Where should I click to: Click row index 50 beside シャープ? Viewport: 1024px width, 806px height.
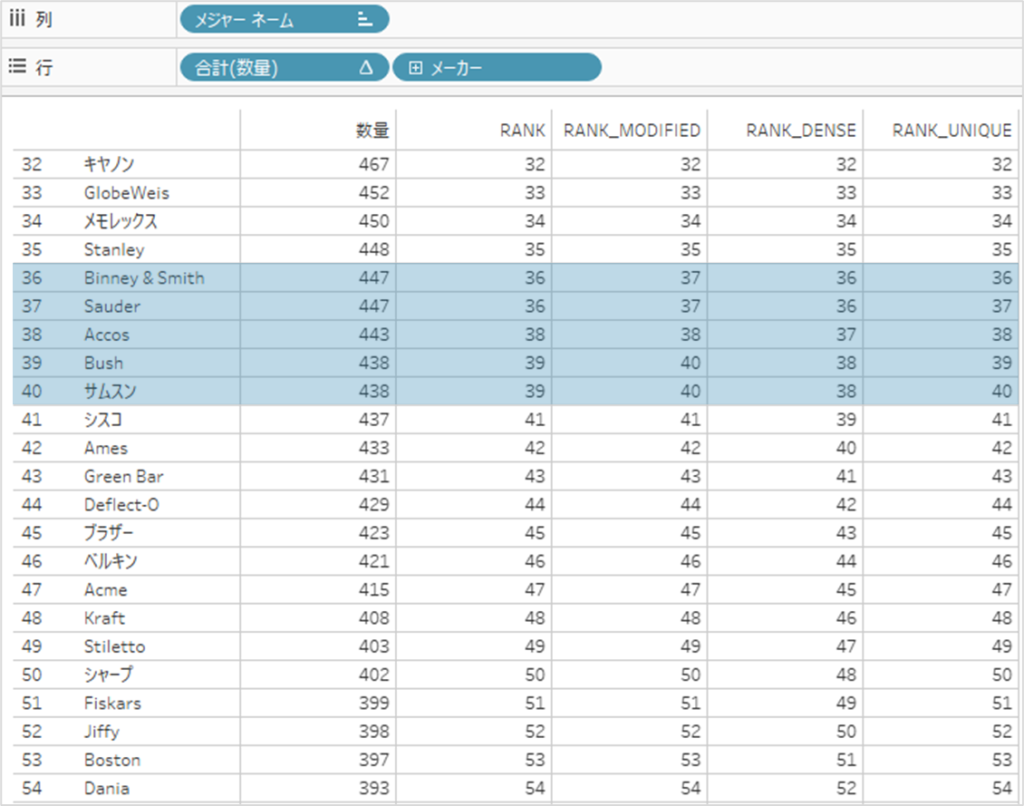pyautogui.click(x=31, y=675)
